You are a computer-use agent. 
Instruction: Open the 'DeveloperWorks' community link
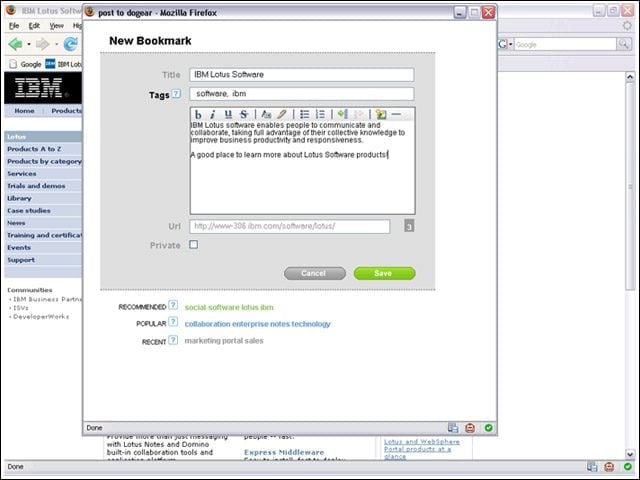pos(41,316)
